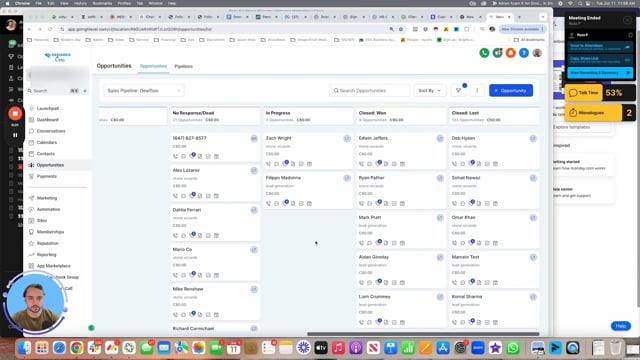This screenshot has height=360, width=640.
Task: Close the Meeting Ended panel
Action: 627,20
